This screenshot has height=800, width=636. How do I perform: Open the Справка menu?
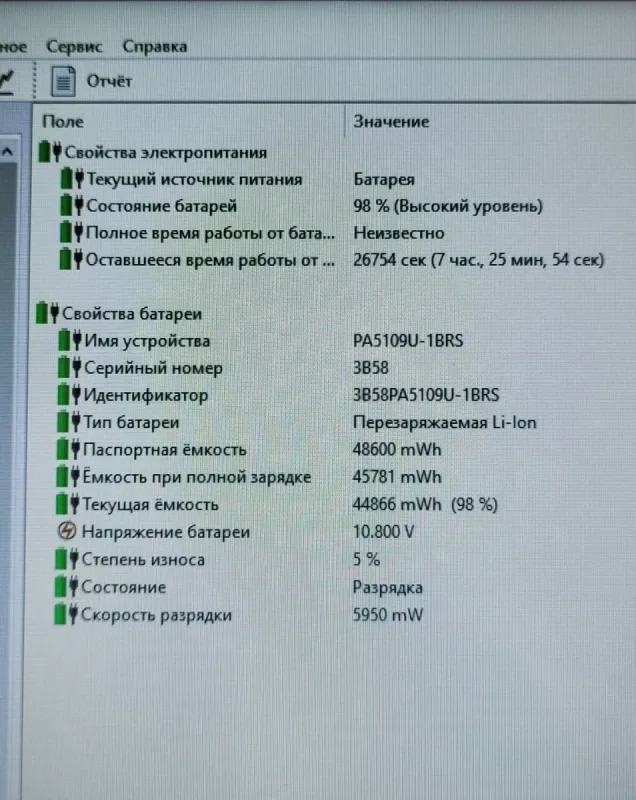tap(154, 46)
